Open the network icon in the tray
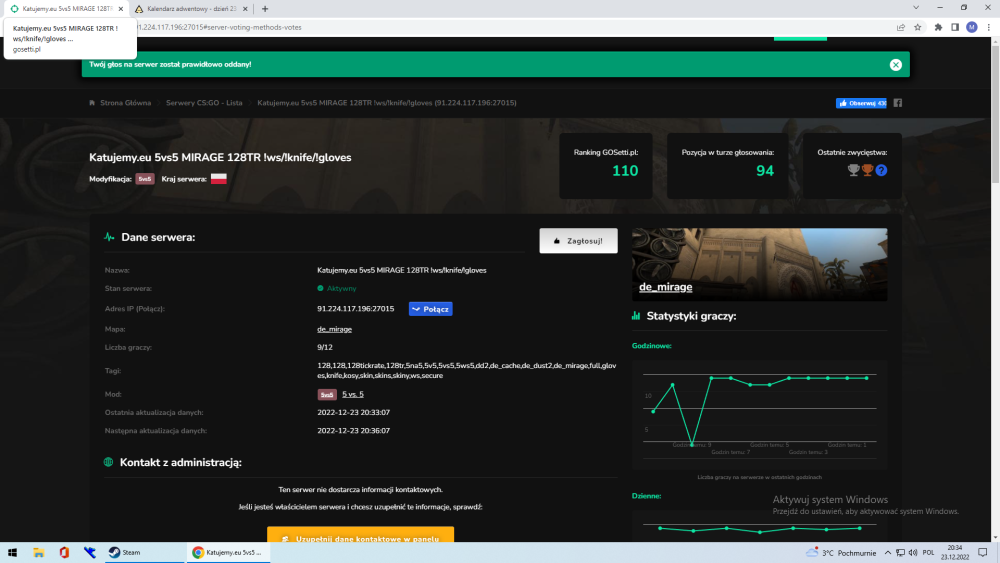1000x563 pixels. pos(900,553)
